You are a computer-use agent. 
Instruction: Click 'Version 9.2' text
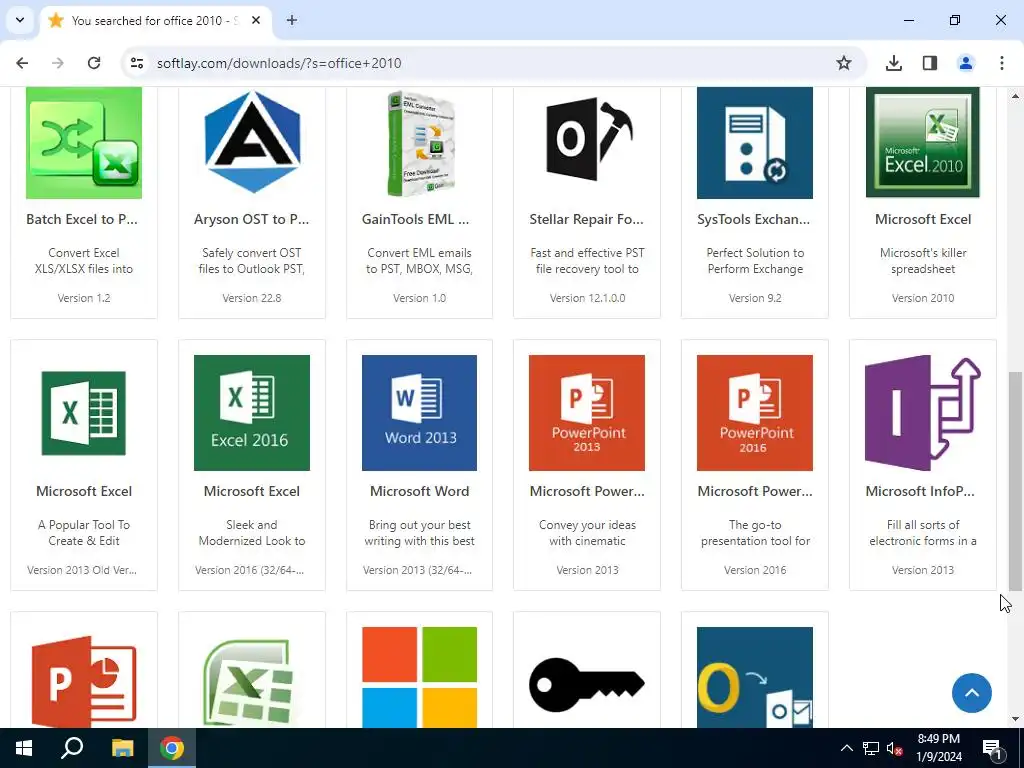755,298
